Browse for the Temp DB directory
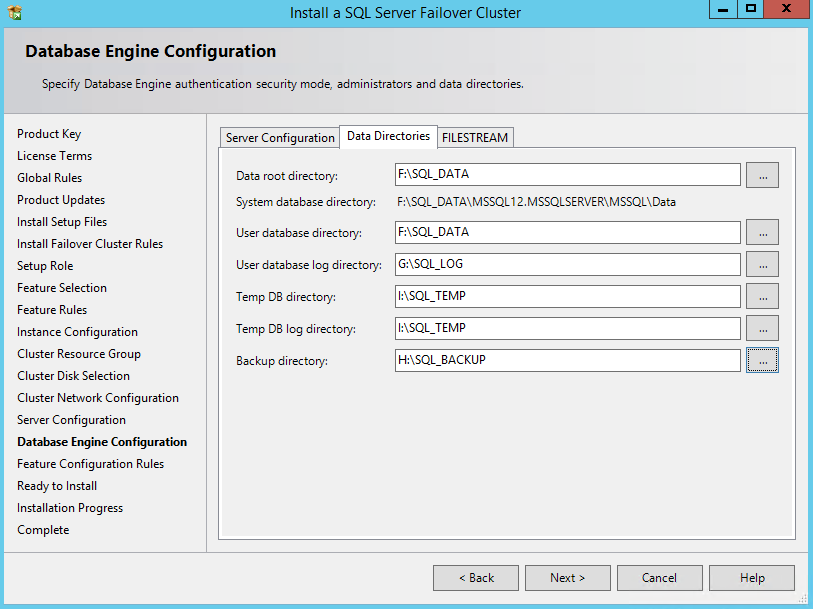The height and width of the screenshot is (609, 813). pos(762,296)
